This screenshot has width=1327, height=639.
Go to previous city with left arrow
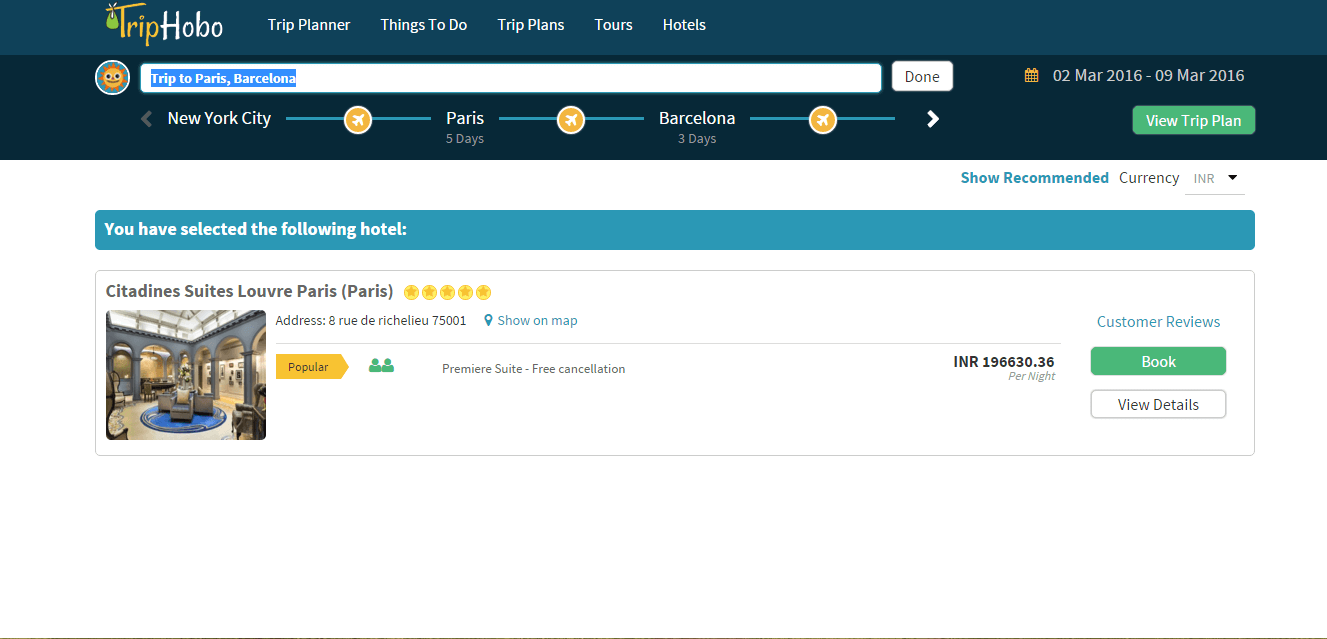[x=147, y=119]
